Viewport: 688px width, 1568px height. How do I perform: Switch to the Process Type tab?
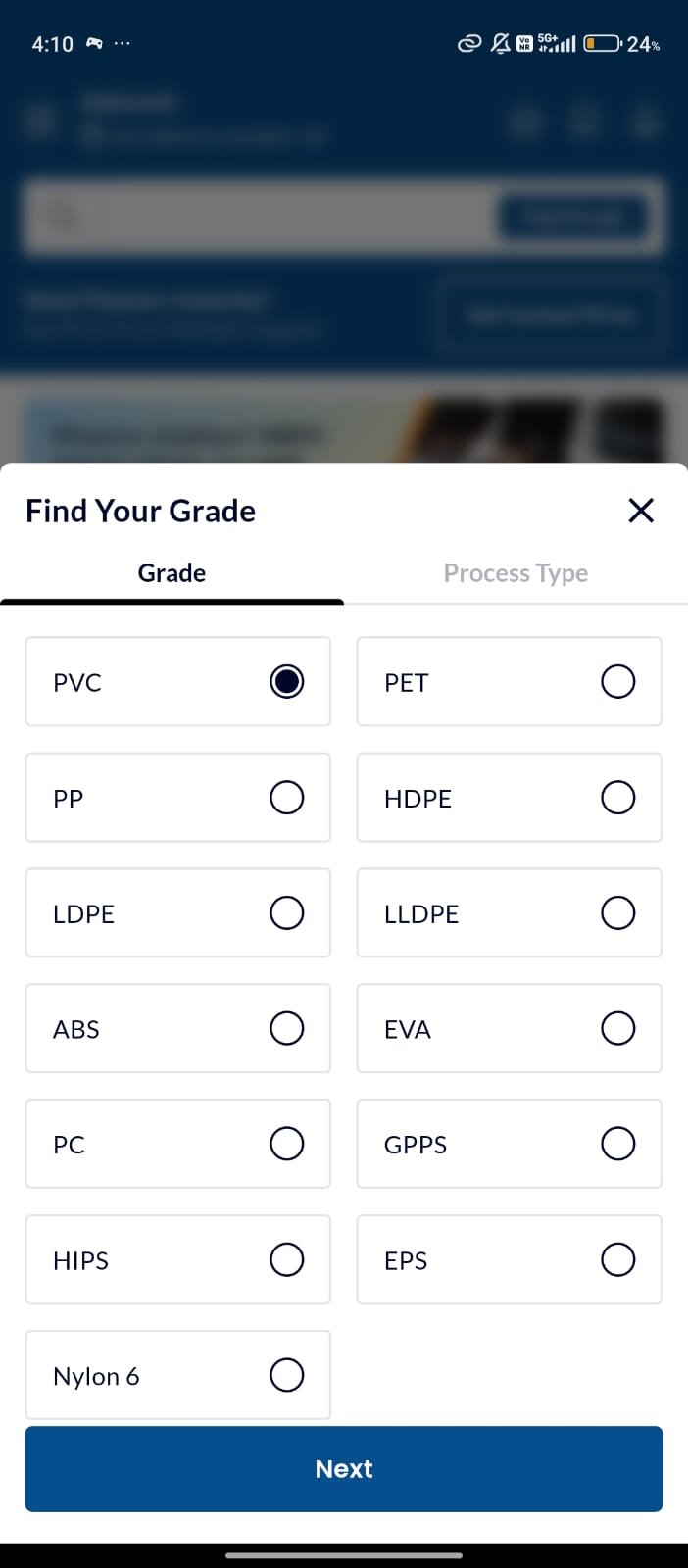click(516, 572)
